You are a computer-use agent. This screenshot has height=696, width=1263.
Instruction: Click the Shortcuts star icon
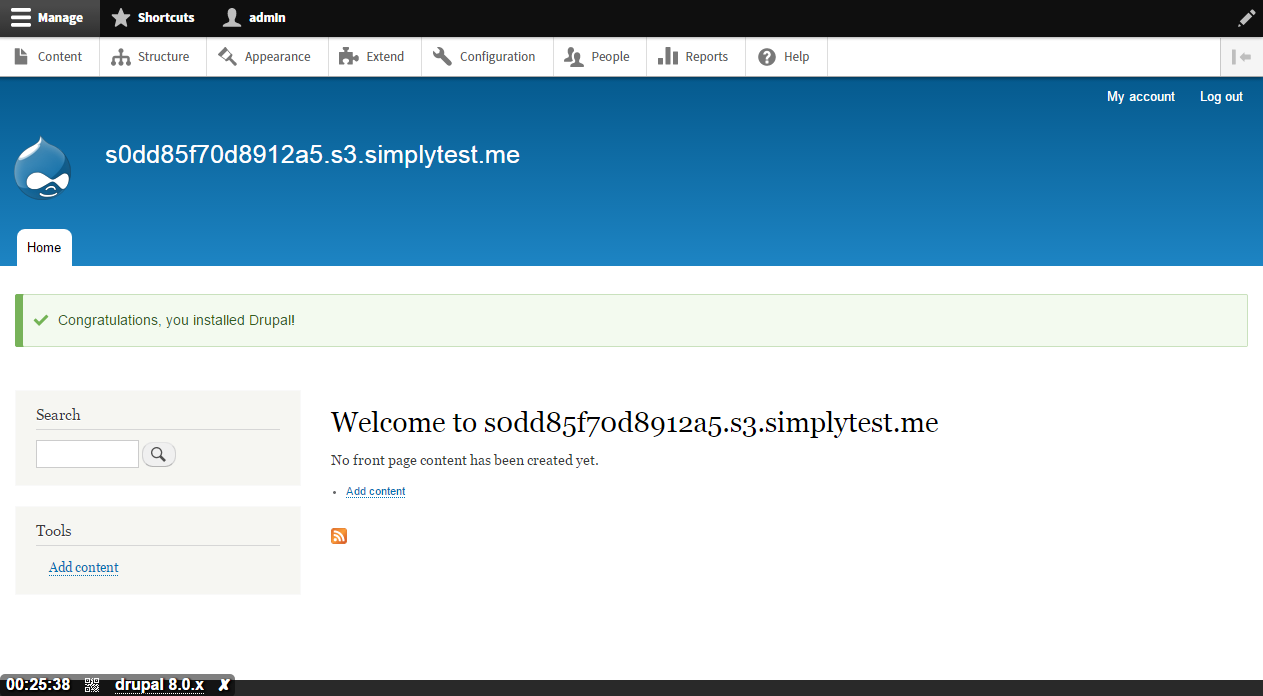coord(119,17)
